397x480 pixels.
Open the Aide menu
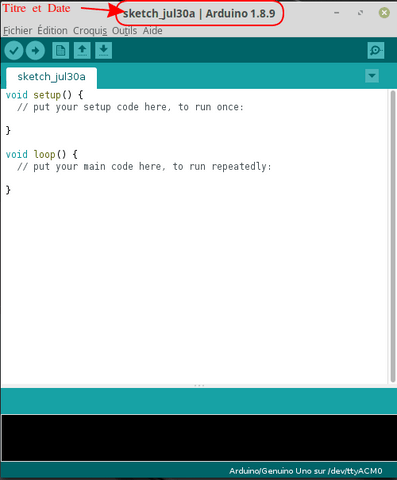pos(153,31)
